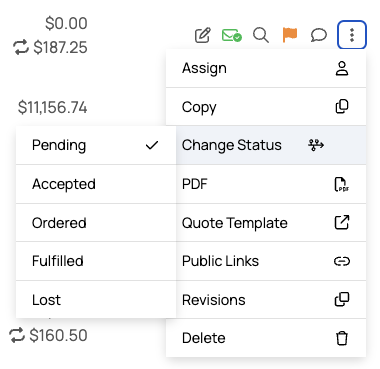Screen dimensions: 380x369
Task: Choose Copy in the actions menu
Action: [x=266, y=107]
